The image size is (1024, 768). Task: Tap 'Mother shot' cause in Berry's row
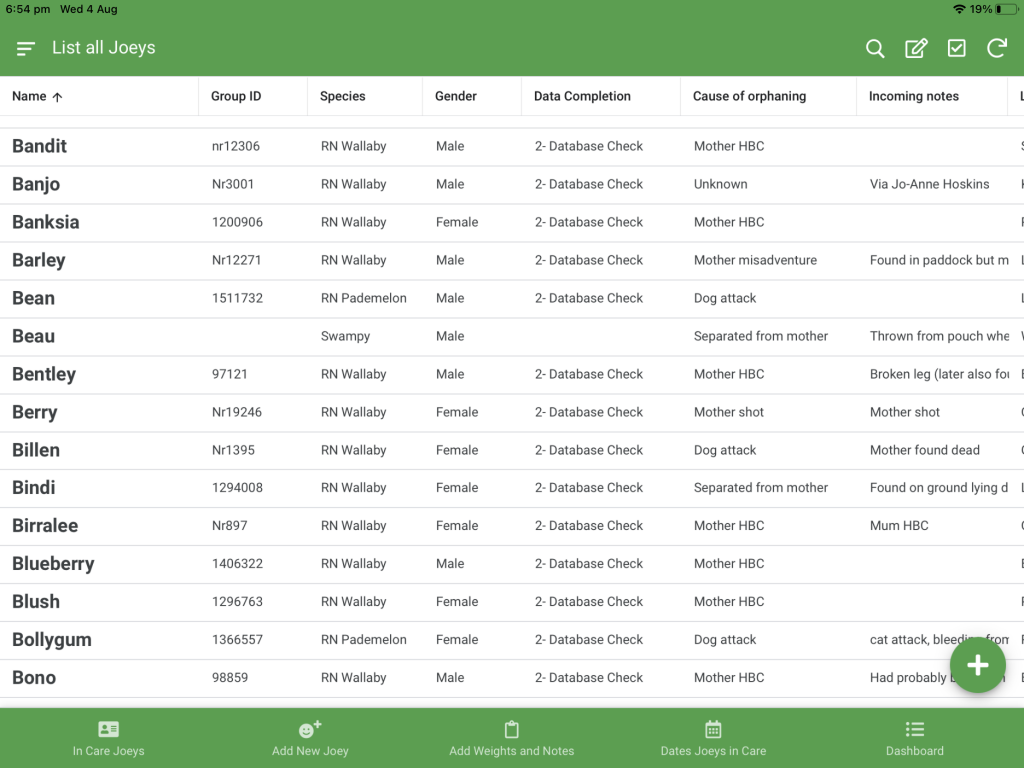[x=729, y=412]
